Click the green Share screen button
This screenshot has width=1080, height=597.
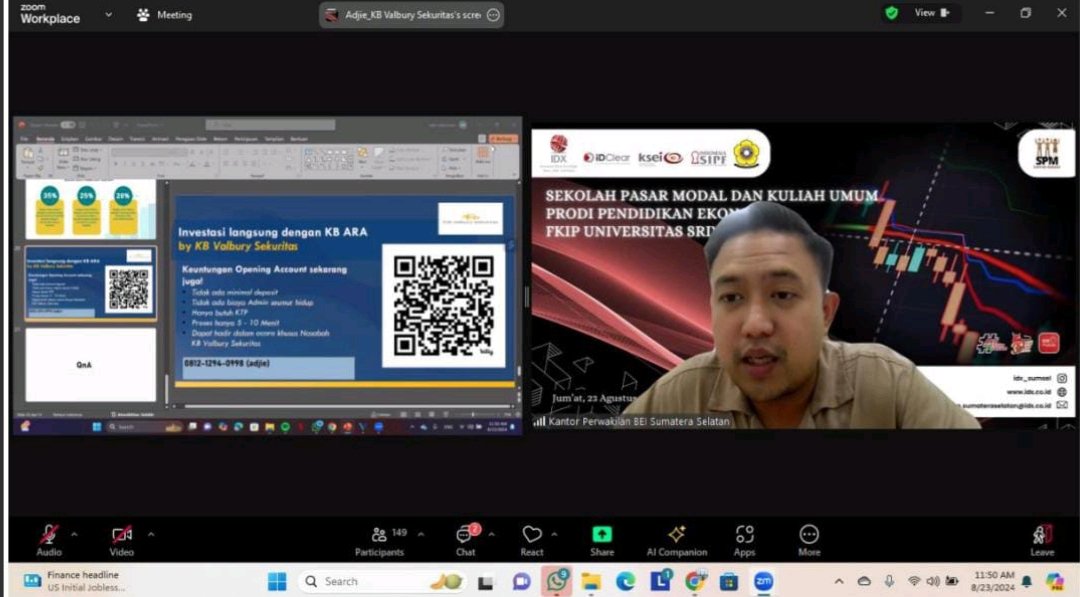point(602,540)
